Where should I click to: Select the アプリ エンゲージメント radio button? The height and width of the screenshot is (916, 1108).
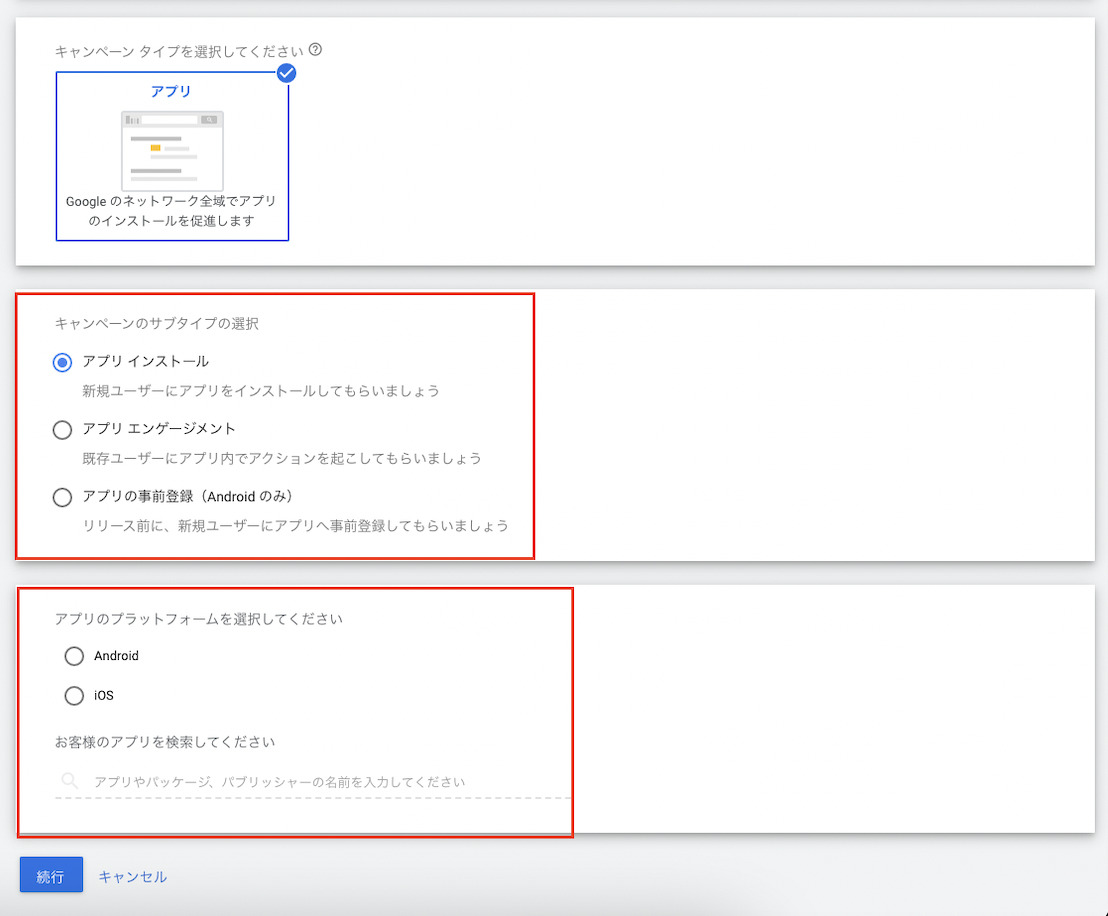[x=62, y=429]
